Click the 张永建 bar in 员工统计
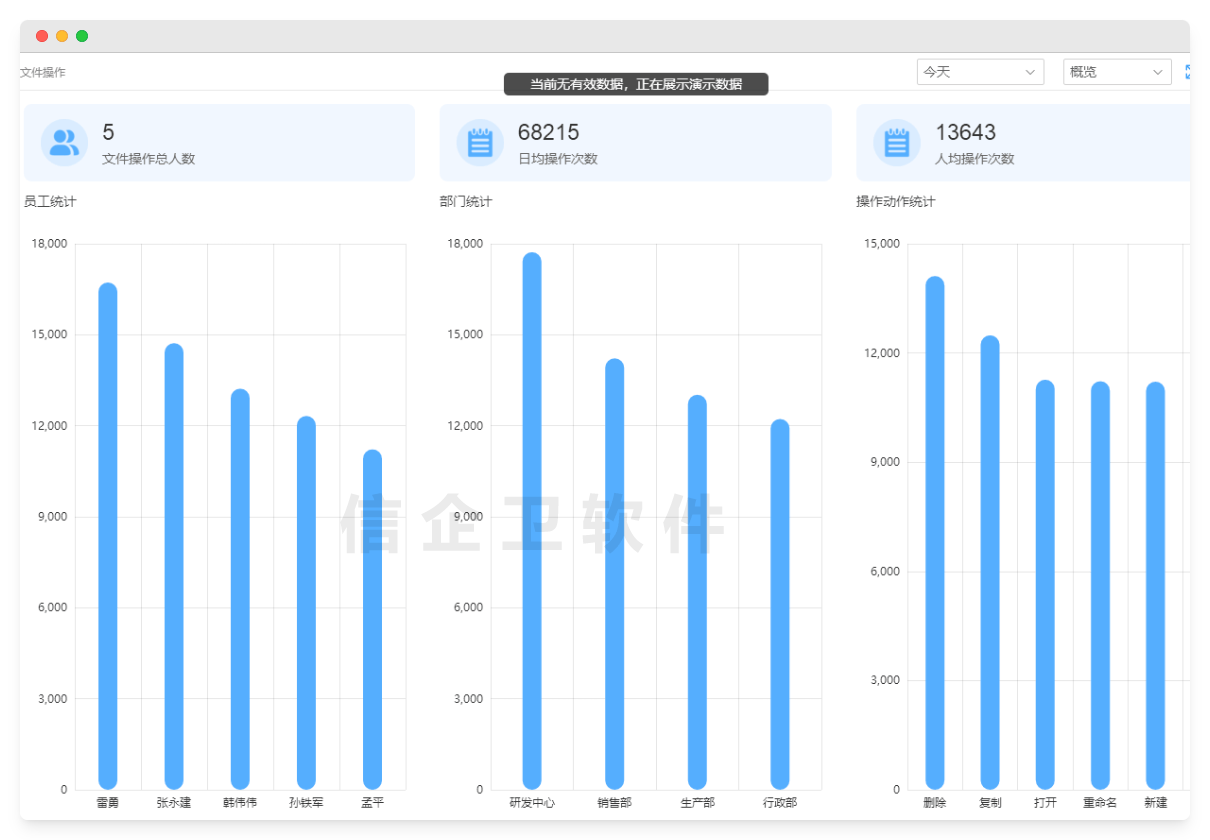The image size is (1210, 840). 174,566
